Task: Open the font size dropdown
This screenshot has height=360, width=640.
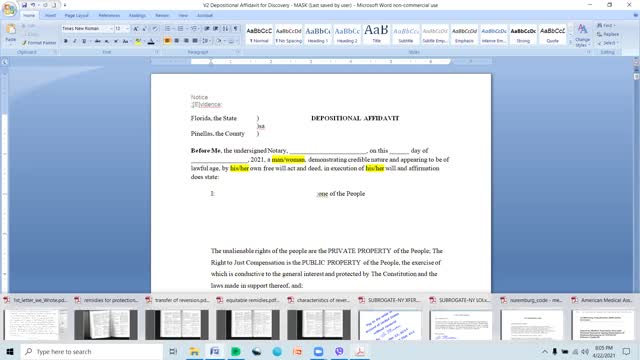Action: tap(127, 29)
